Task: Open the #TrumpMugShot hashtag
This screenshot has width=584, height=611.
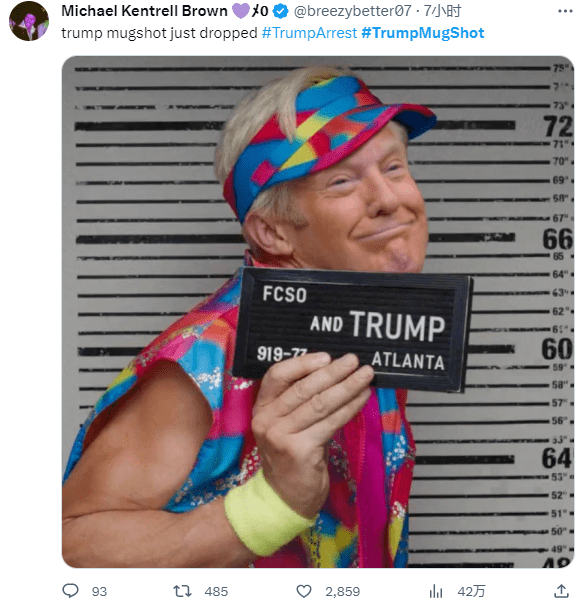Action: [x=423, y=33]
